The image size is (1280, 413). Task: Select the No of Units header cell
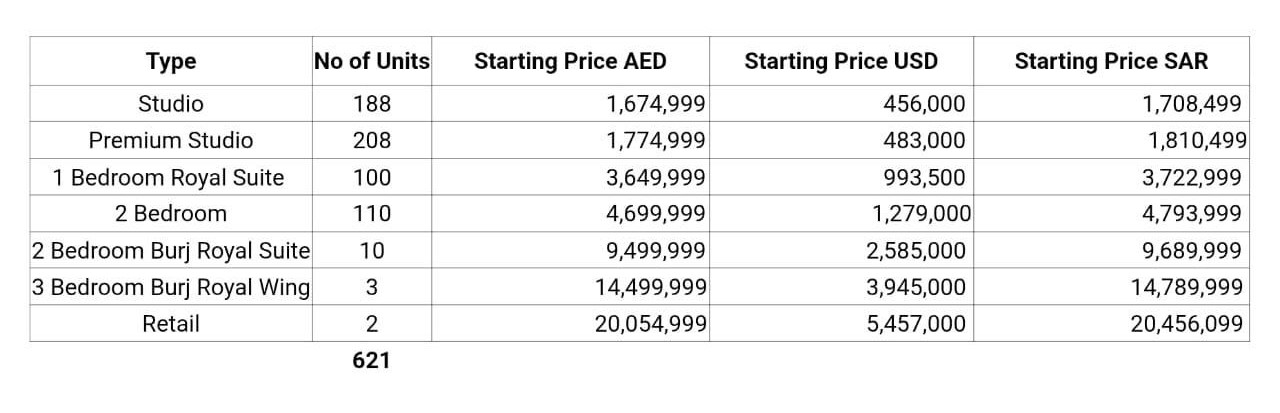[371, 61]
